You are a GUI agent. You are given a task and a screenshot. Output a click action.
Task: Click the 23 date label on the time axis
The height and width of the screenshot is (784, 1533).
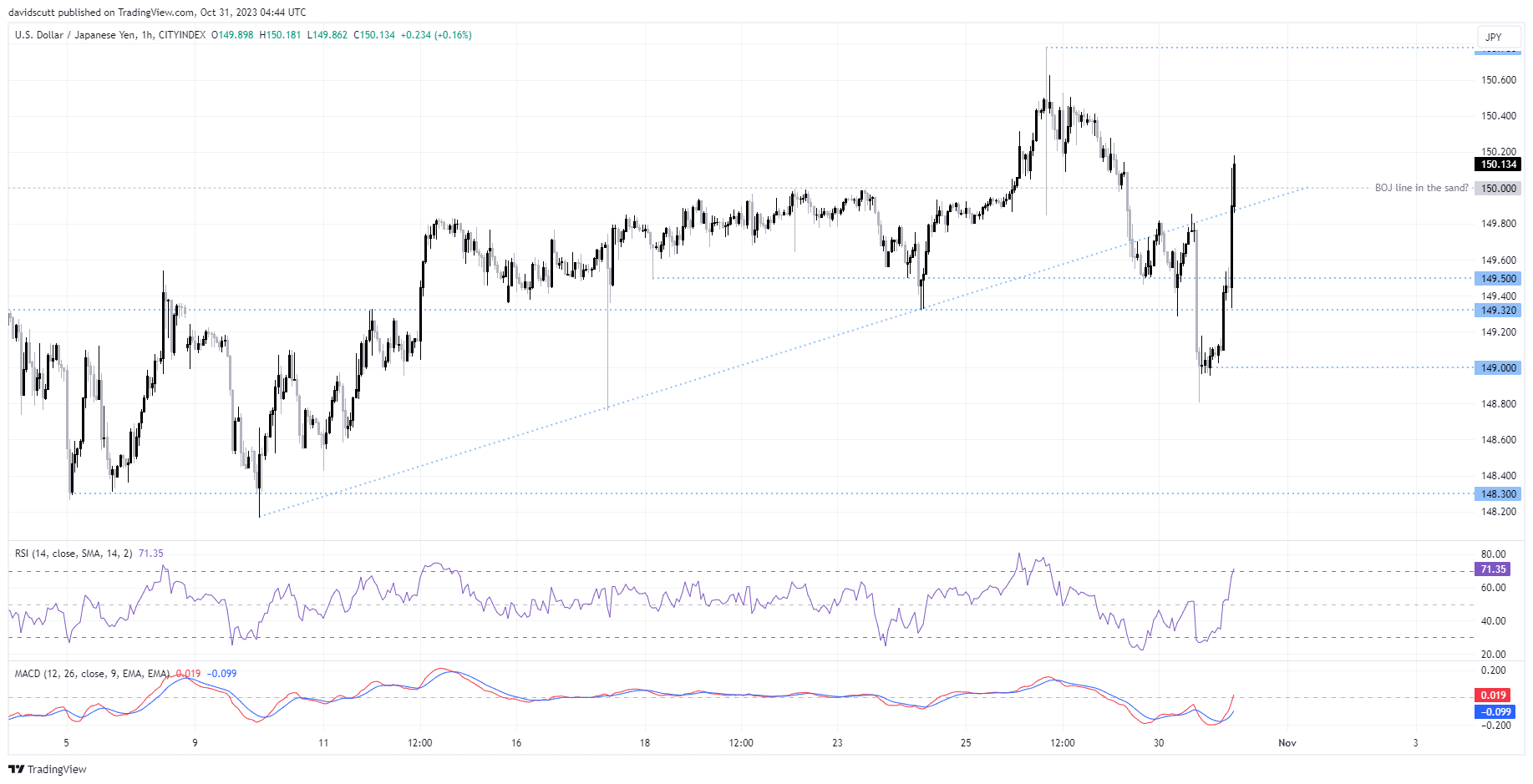click(837, 743)
